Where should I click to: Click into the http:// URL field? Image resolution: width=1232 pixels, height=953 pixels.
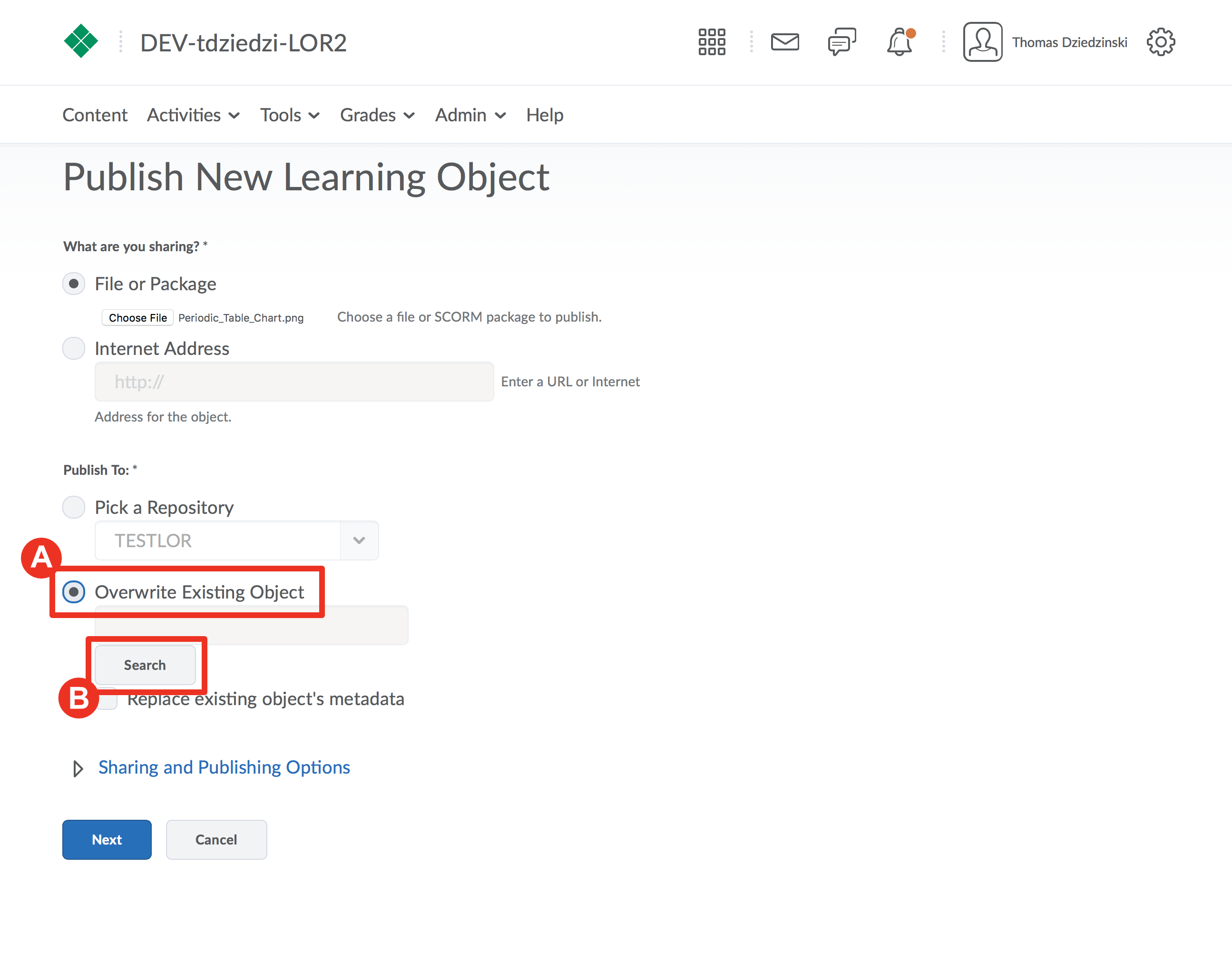pyautogui.click(x=294, y=382)
